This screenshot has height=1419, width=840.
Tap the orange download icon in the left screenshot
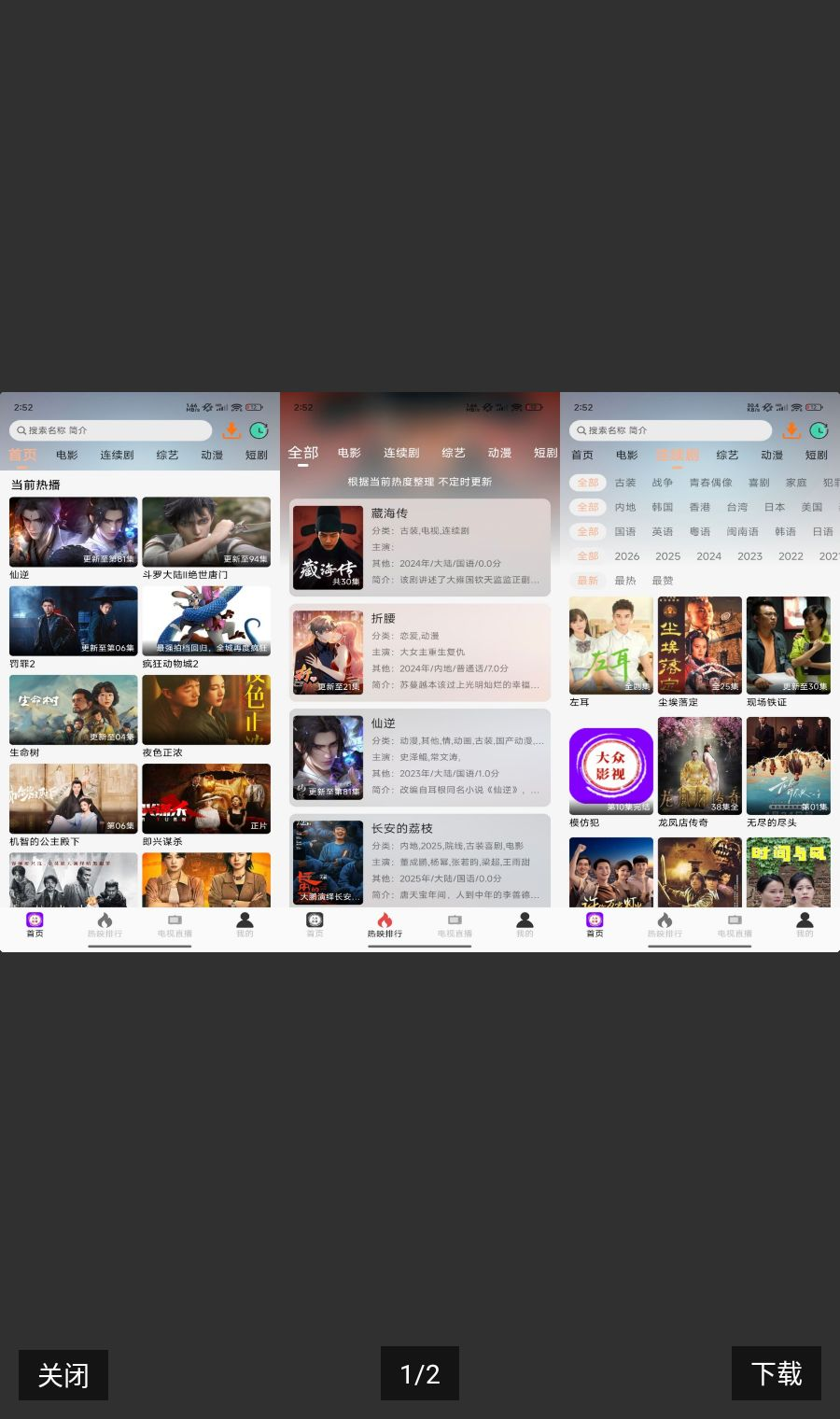[231, 430]
